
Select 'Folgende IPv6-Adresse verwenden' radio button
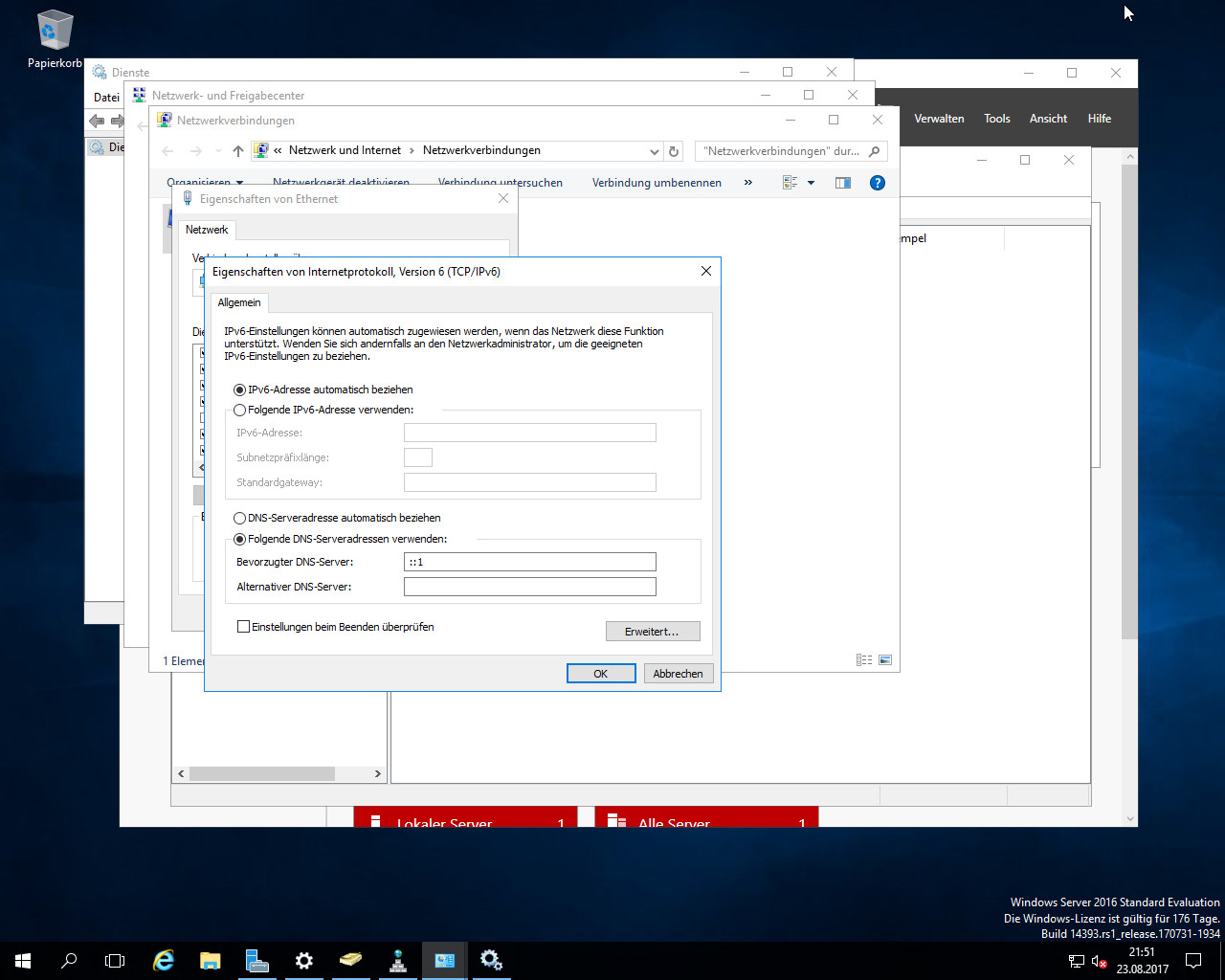pyautogui.click(x=240, y=411)
